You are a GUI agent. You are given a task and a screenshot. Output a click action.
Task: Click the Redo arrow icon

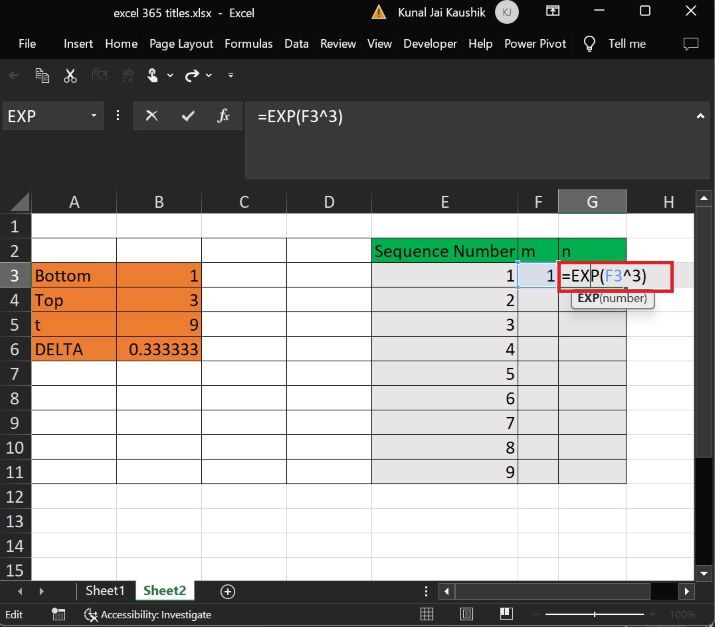pyautogui.click(x=192, y=75)
